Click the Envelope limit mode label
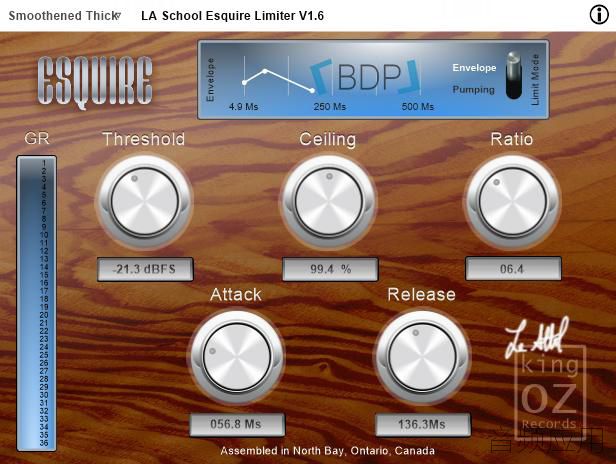Image resolution: width=616 pixels, height=464 pixels. point(474,68)
